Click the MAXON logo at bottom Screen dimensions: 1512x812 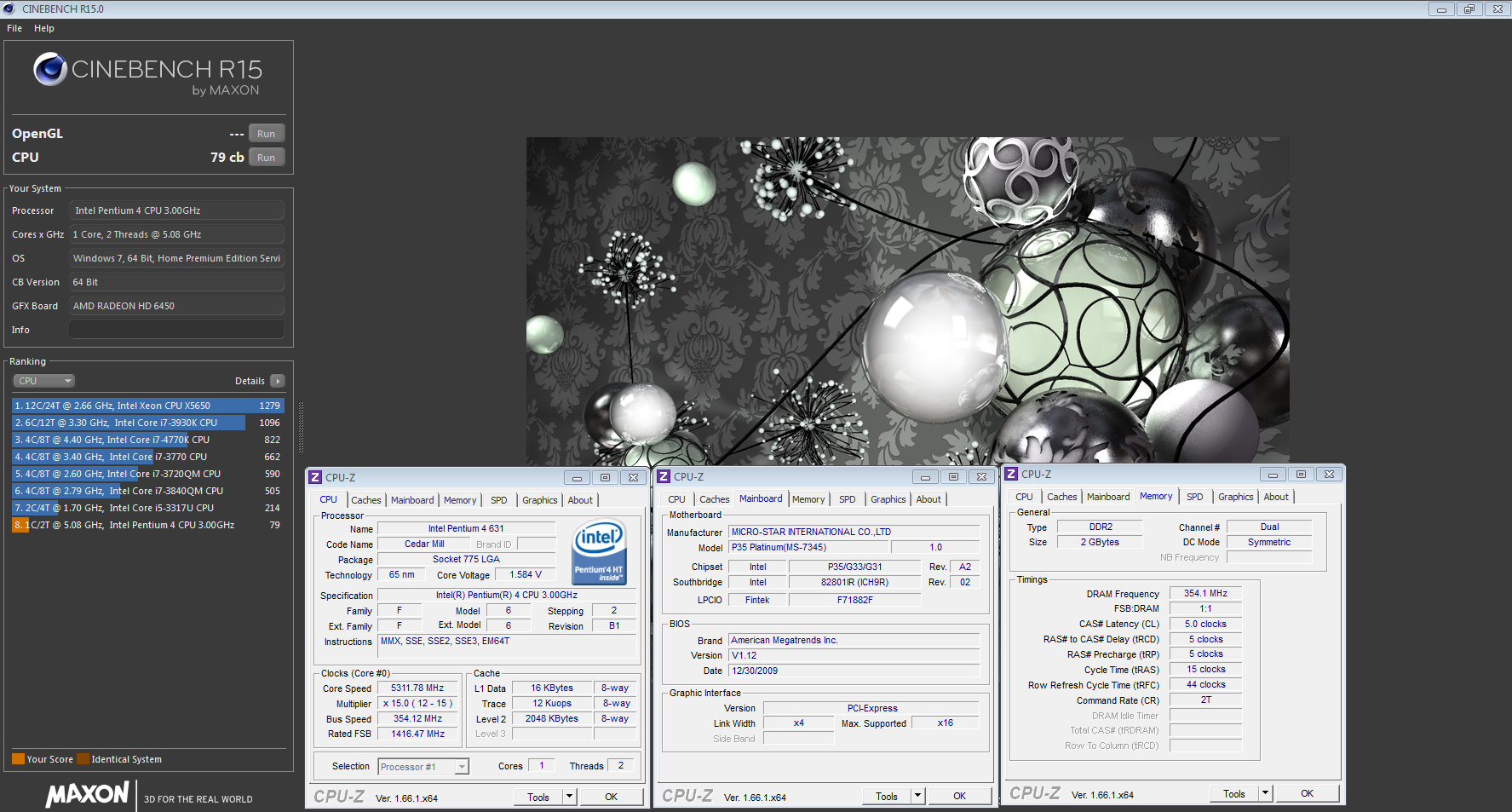pyautogui.click(x=87, y=795)
